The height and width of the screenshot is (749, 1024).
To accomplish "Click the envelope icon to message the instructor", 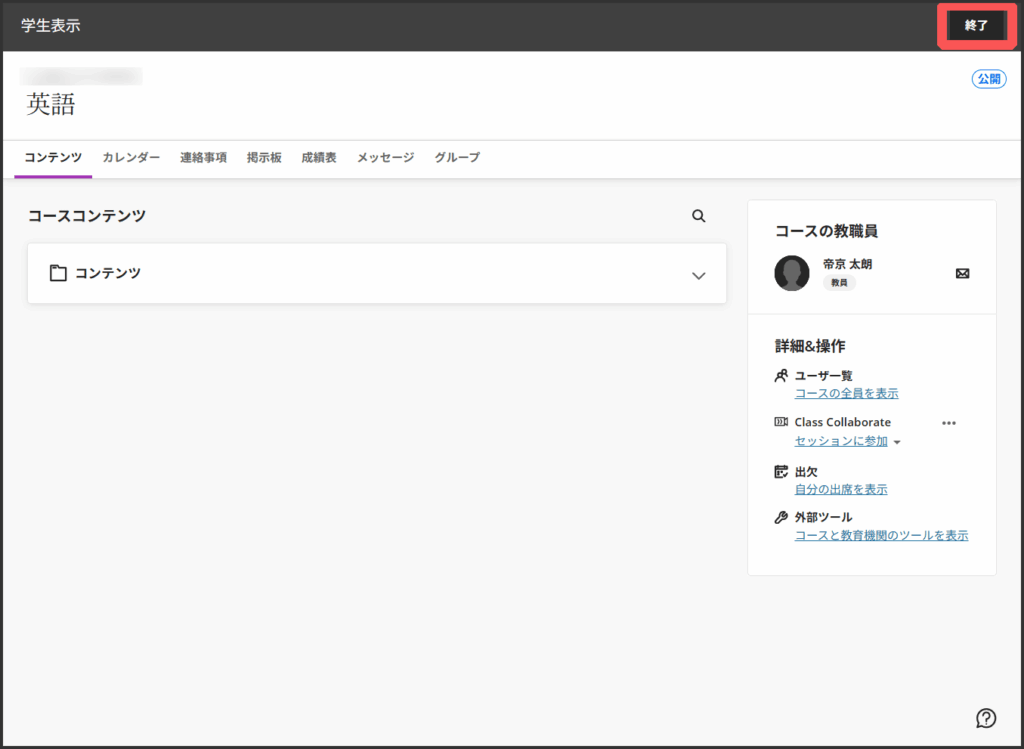I will [x=962, y=273].
